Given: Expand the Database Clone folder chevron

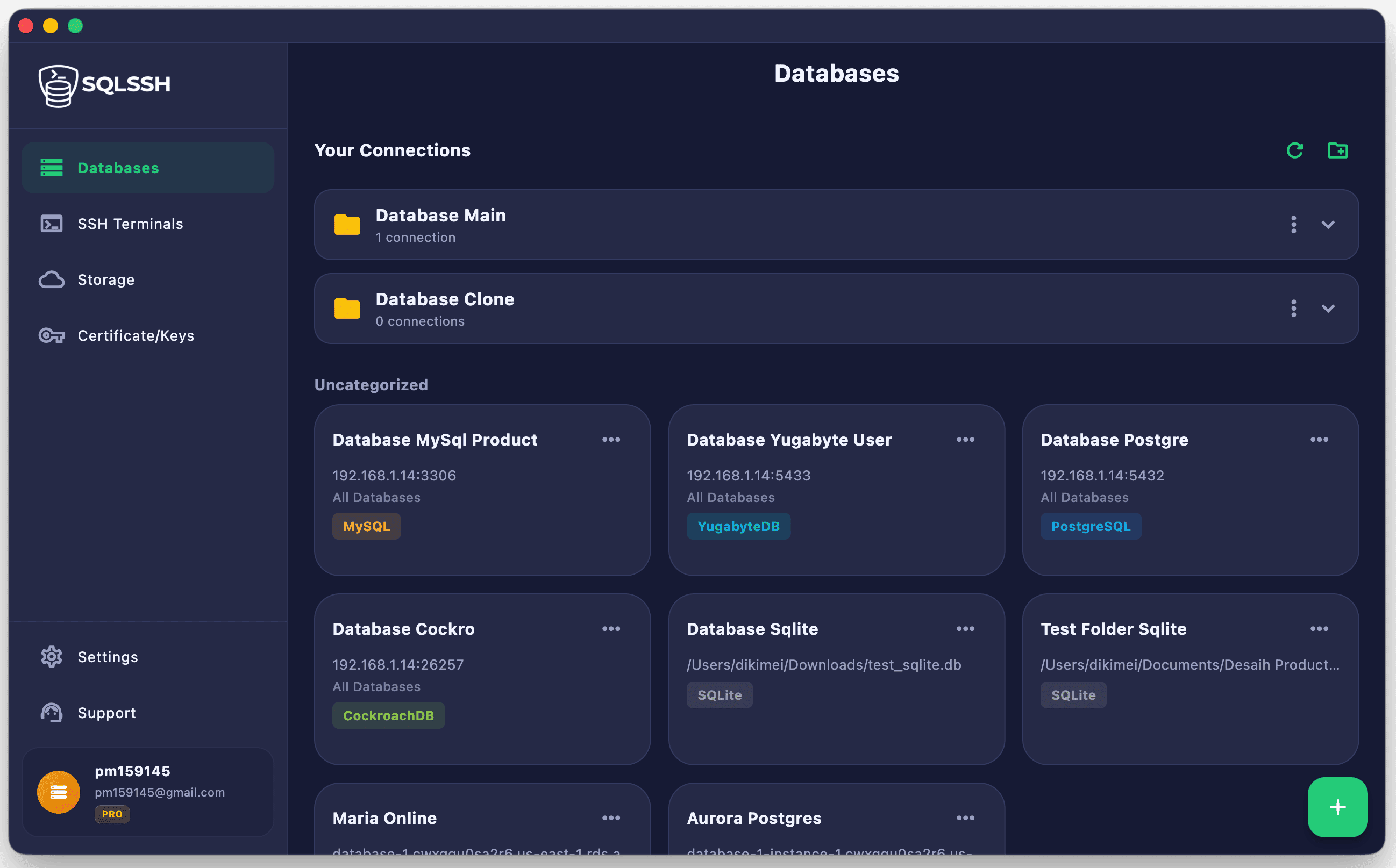Looking at the screenshot, I should coord(1328,309).
